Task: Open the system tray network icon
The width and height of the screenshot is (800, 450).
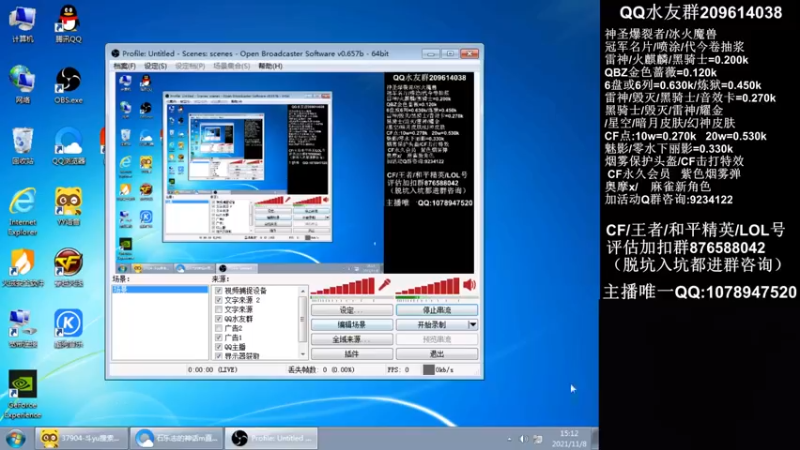Action: [x=538, y=439]
